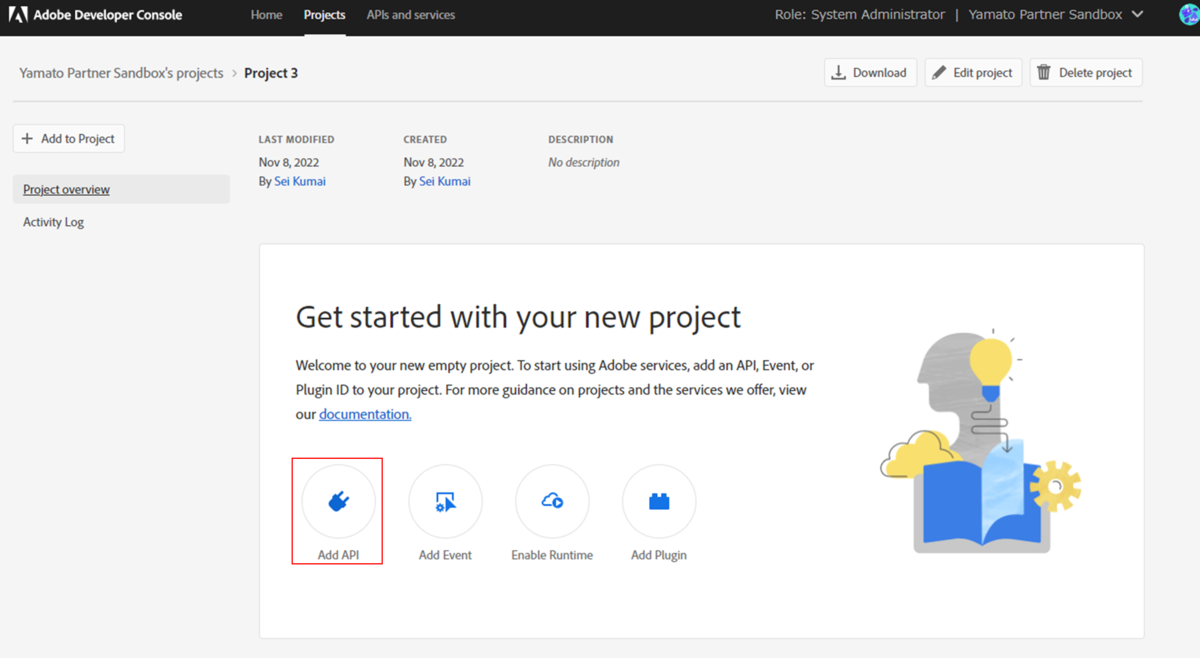Click the Add Event icon
The image size is (1200, 658).
(x=445, y=502)
